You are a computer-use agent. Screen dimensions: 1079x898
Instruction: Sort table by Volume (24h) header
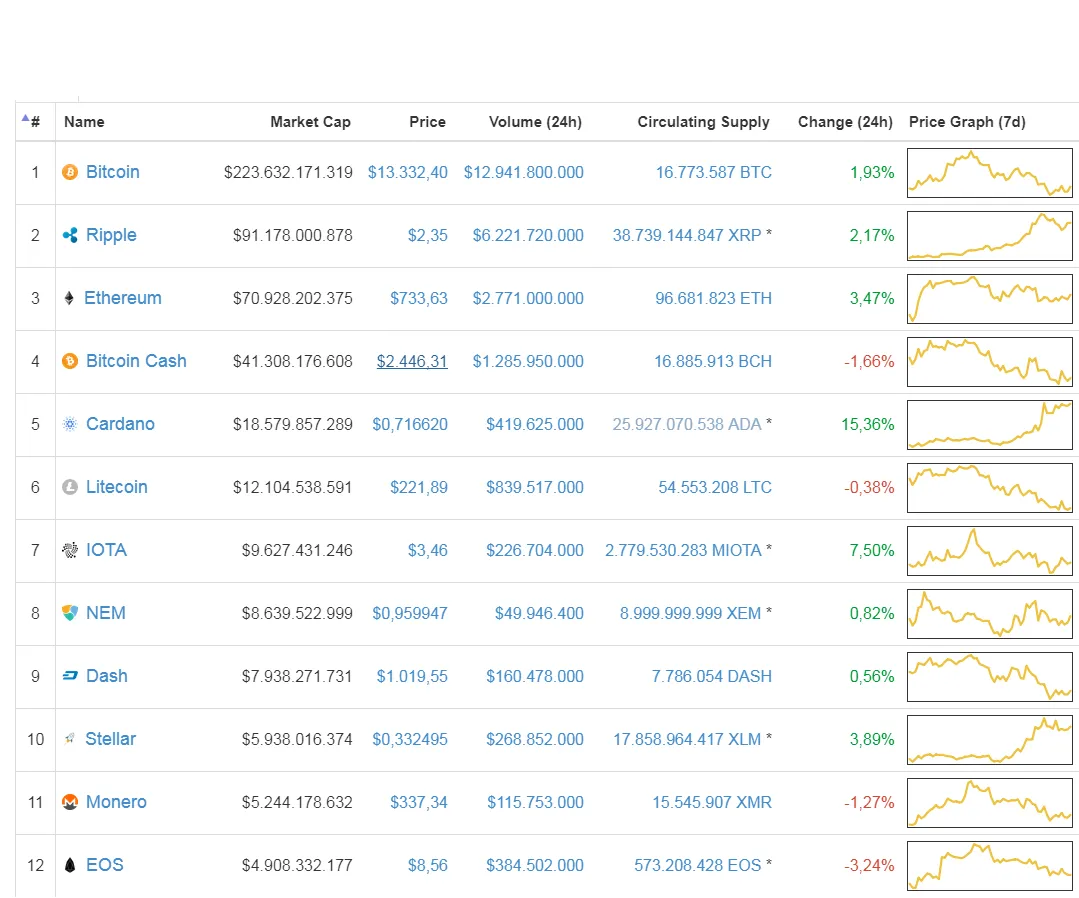[535, 122]
